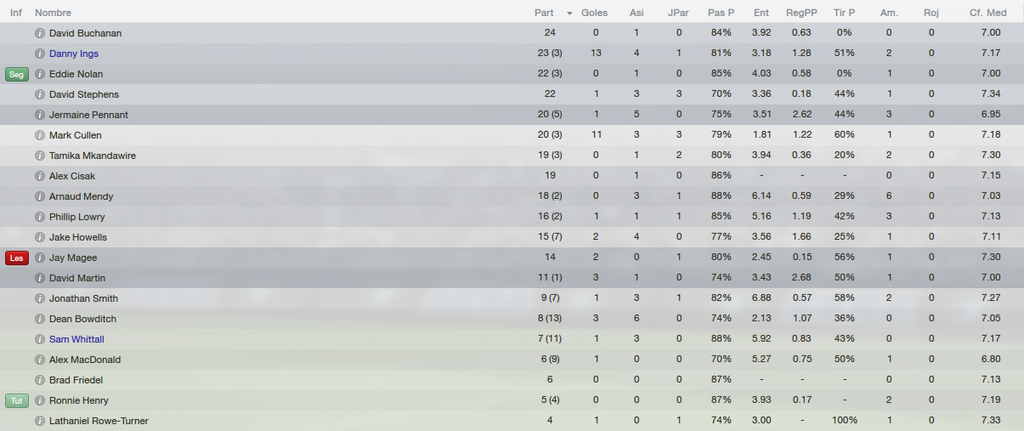The height and width of the screenshot is (431, 1024).
Task: Open info icon for Lathaniel Rowe-Turner
Action: tap(40, 421)
